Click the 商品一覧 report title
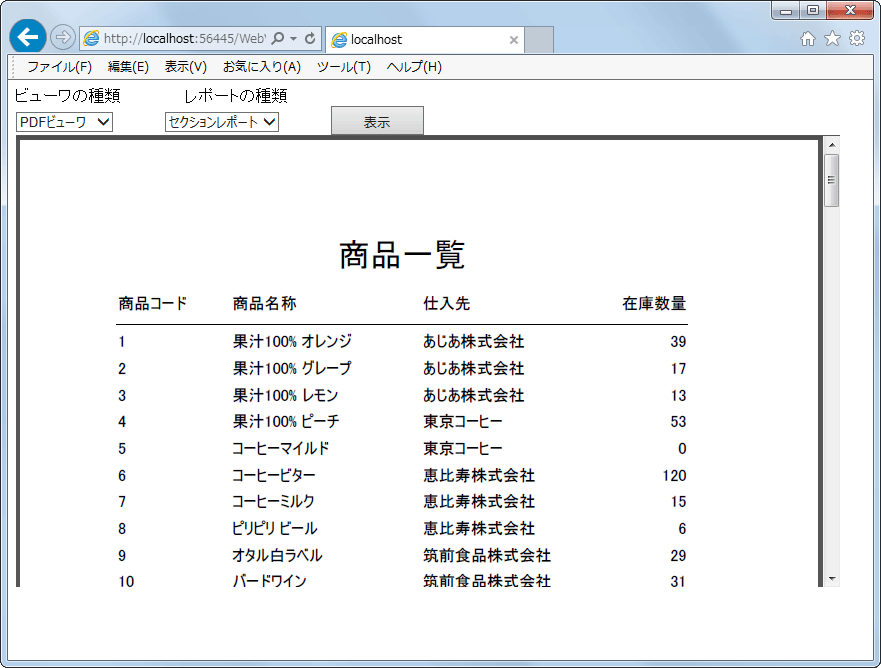 click(x=402, y=255)
